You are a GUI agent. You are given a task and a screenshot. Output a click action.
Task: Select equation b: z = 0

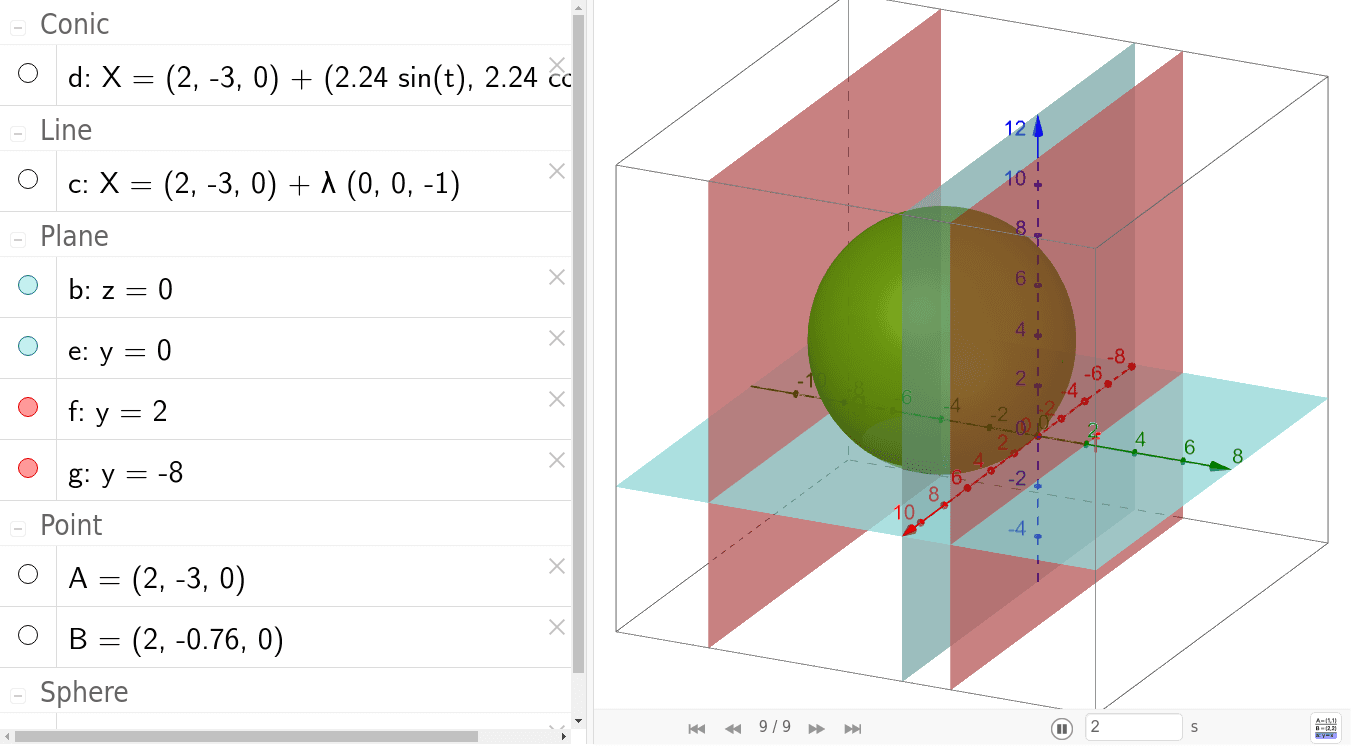pyautogui.click(x=120, y=290)
